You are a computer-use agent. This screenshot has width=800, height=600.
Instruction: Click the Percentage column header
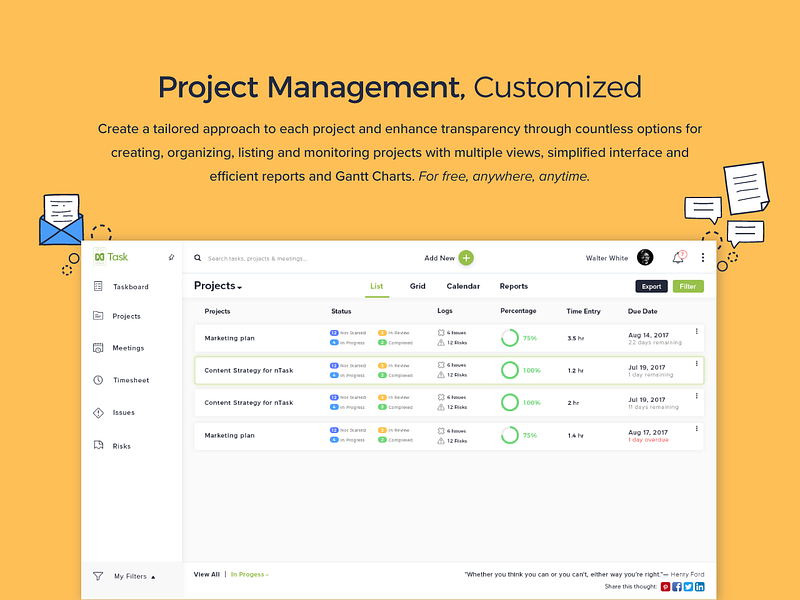tap(518, 311)
